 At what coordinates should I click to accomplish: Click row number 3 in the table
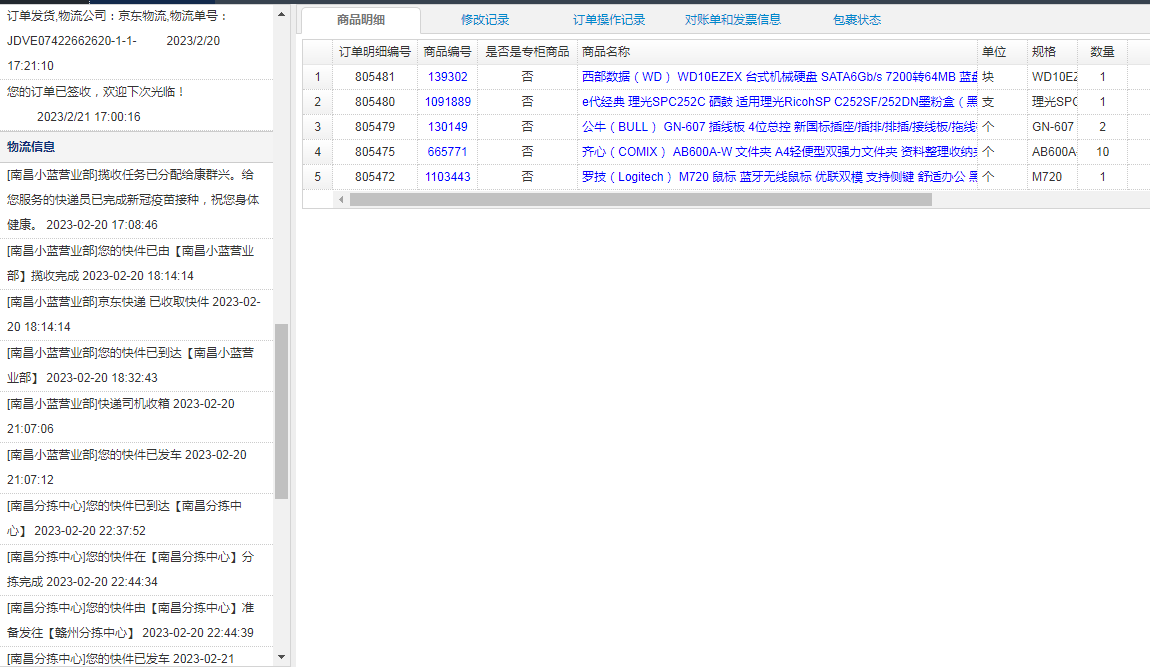318,127
